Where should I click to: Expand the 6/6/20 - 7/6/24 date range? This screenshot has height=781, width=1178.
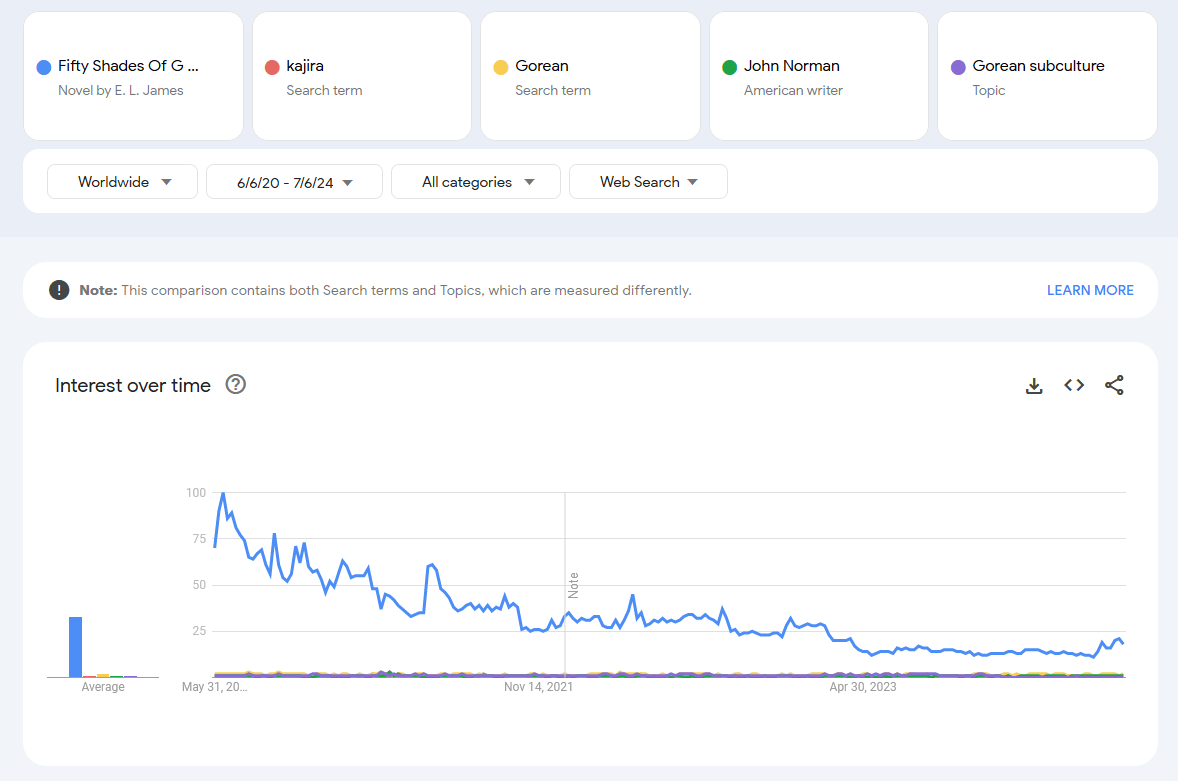(x=294, y=182)
